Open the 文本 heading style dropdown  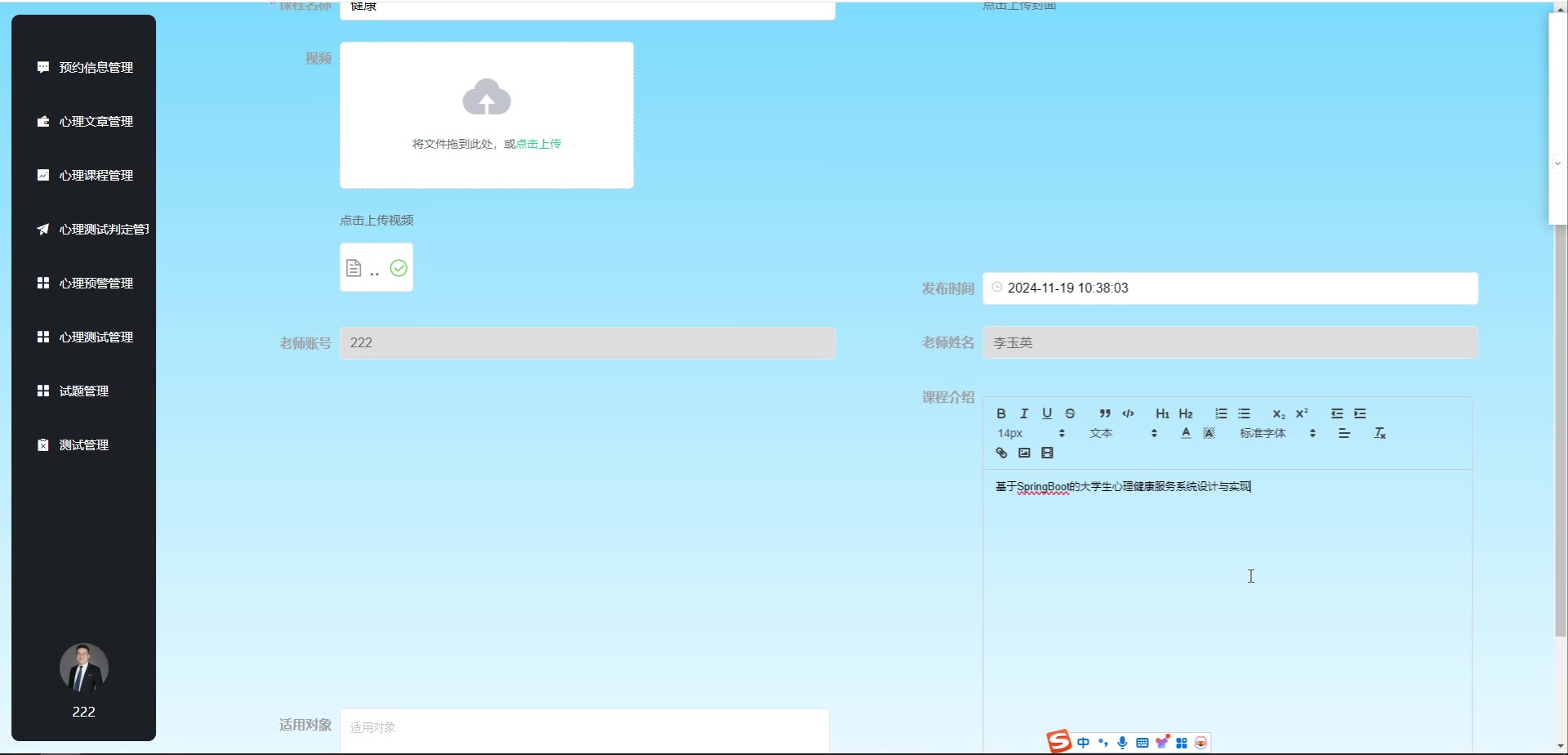coord(1123,433)
